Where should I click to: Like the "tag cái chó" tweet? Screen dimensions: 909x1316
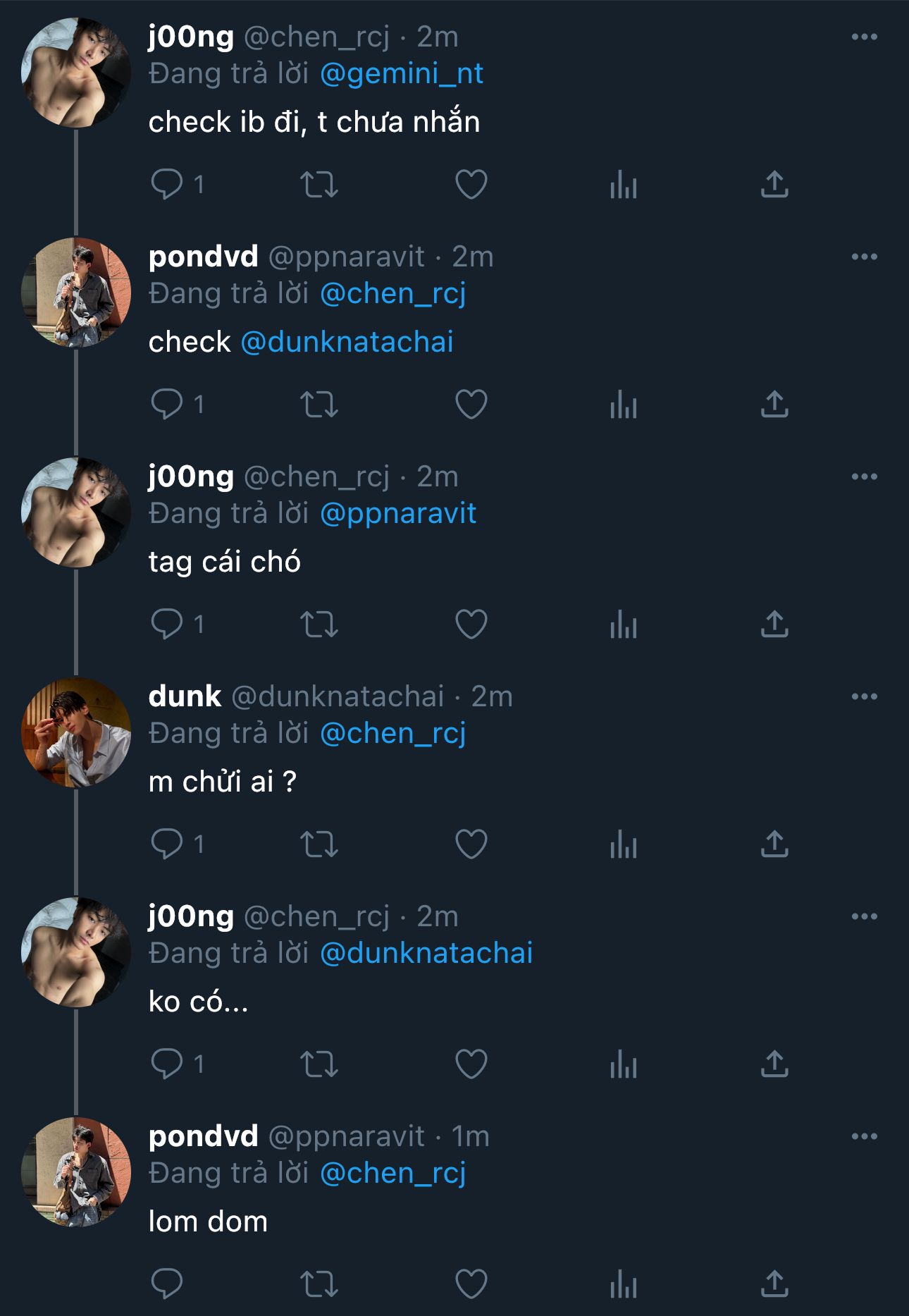click(471, 625)
